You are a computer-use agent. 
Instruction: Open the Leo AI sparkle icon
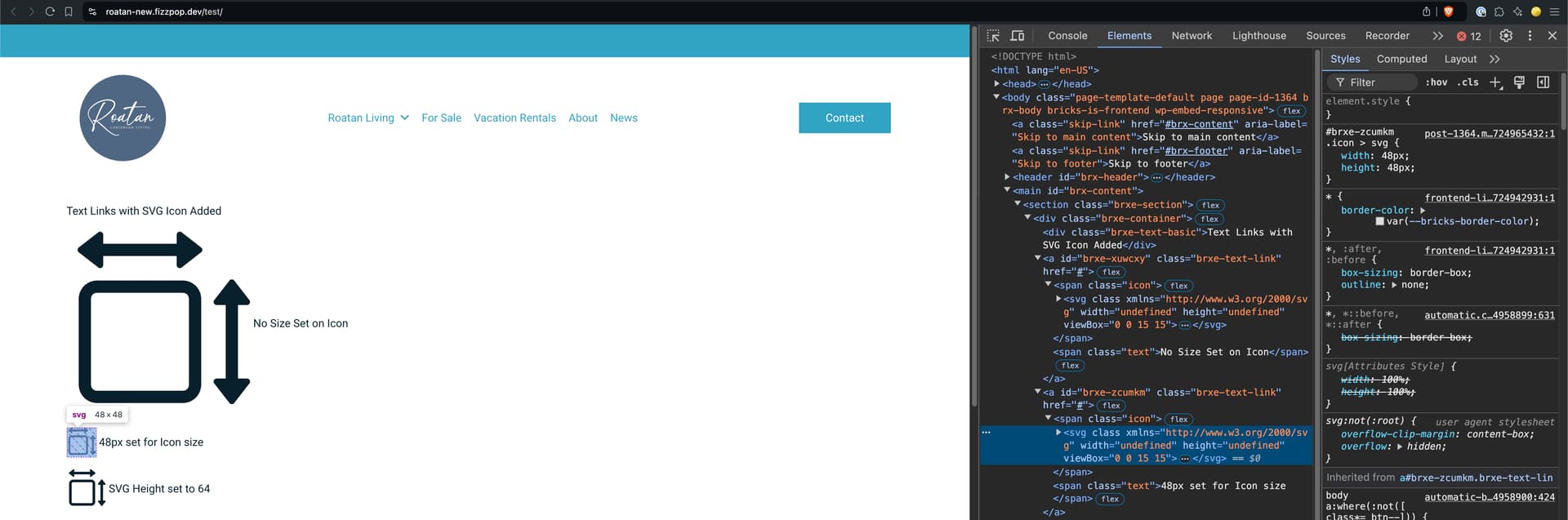click(1517, 11)
